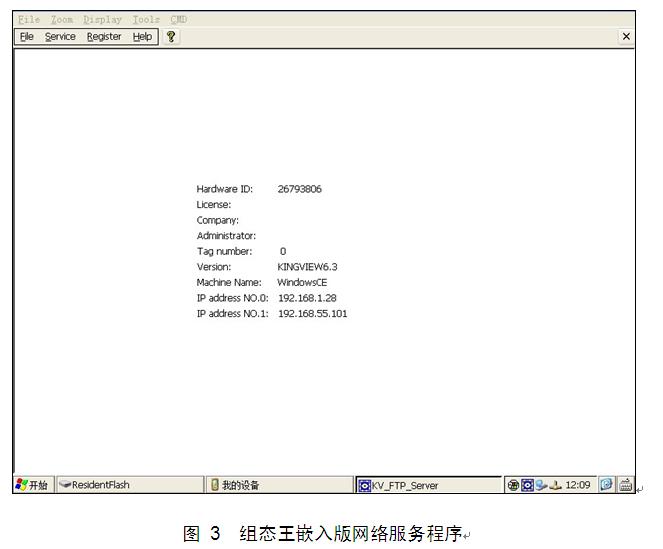
Task: Click the first system tray icon
Action: pos(513,485)
